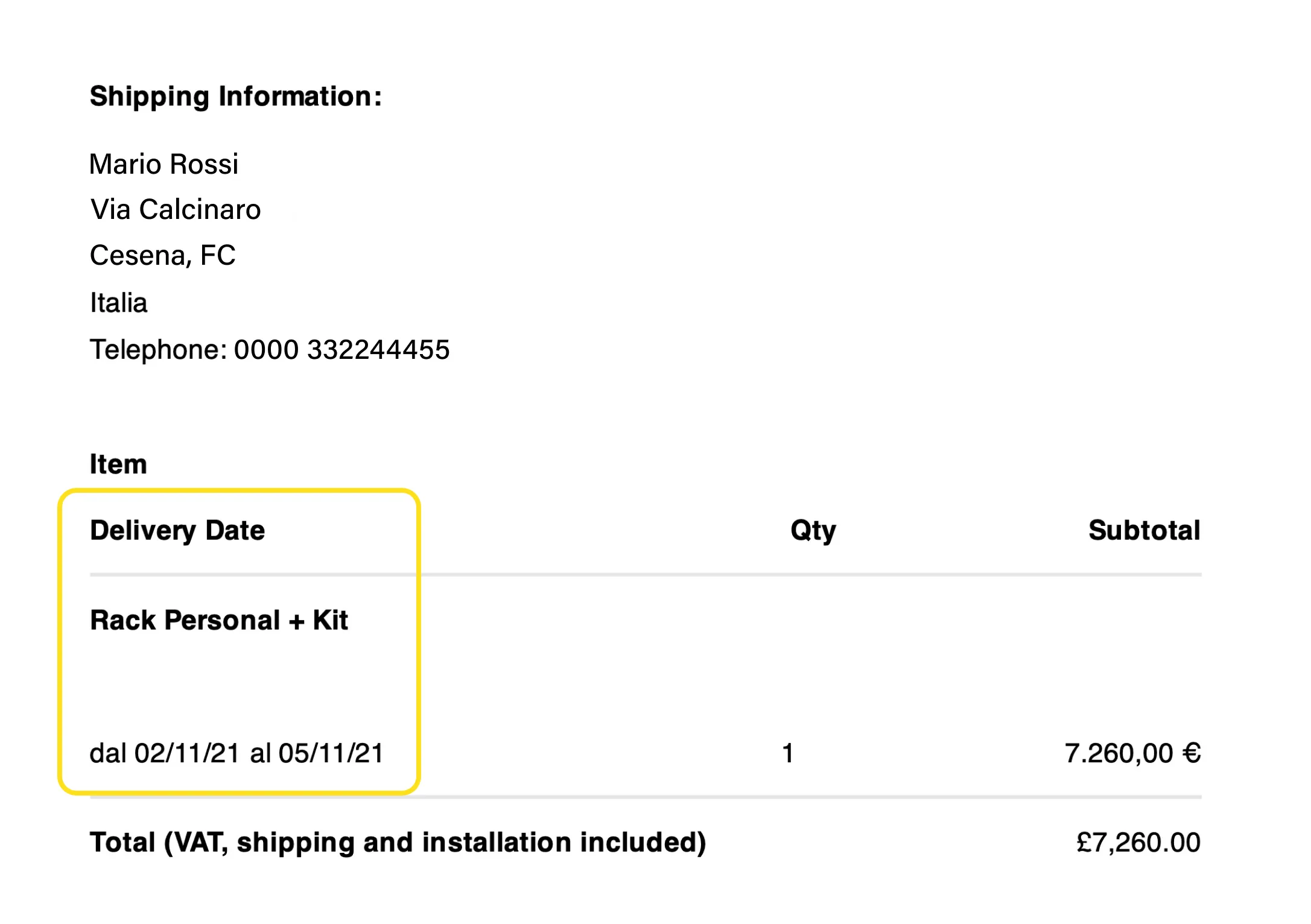This screenshot has height=924, width=1311.
Task: Click the Italia country line
Action: [x=118, y=302]
